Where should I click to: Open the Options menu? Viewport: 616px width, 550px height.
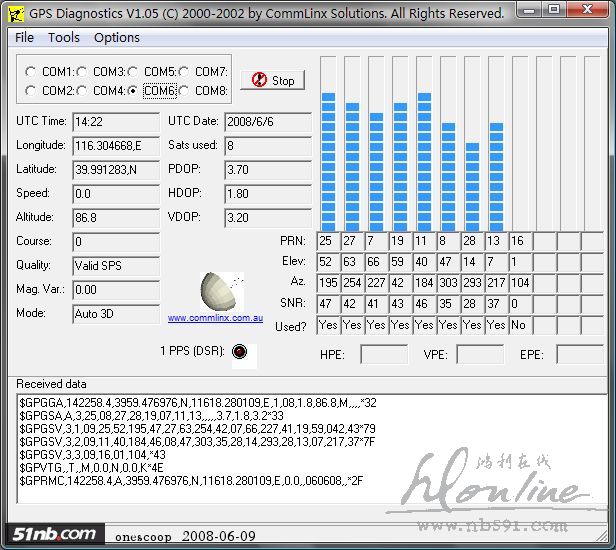pos(117,37)
